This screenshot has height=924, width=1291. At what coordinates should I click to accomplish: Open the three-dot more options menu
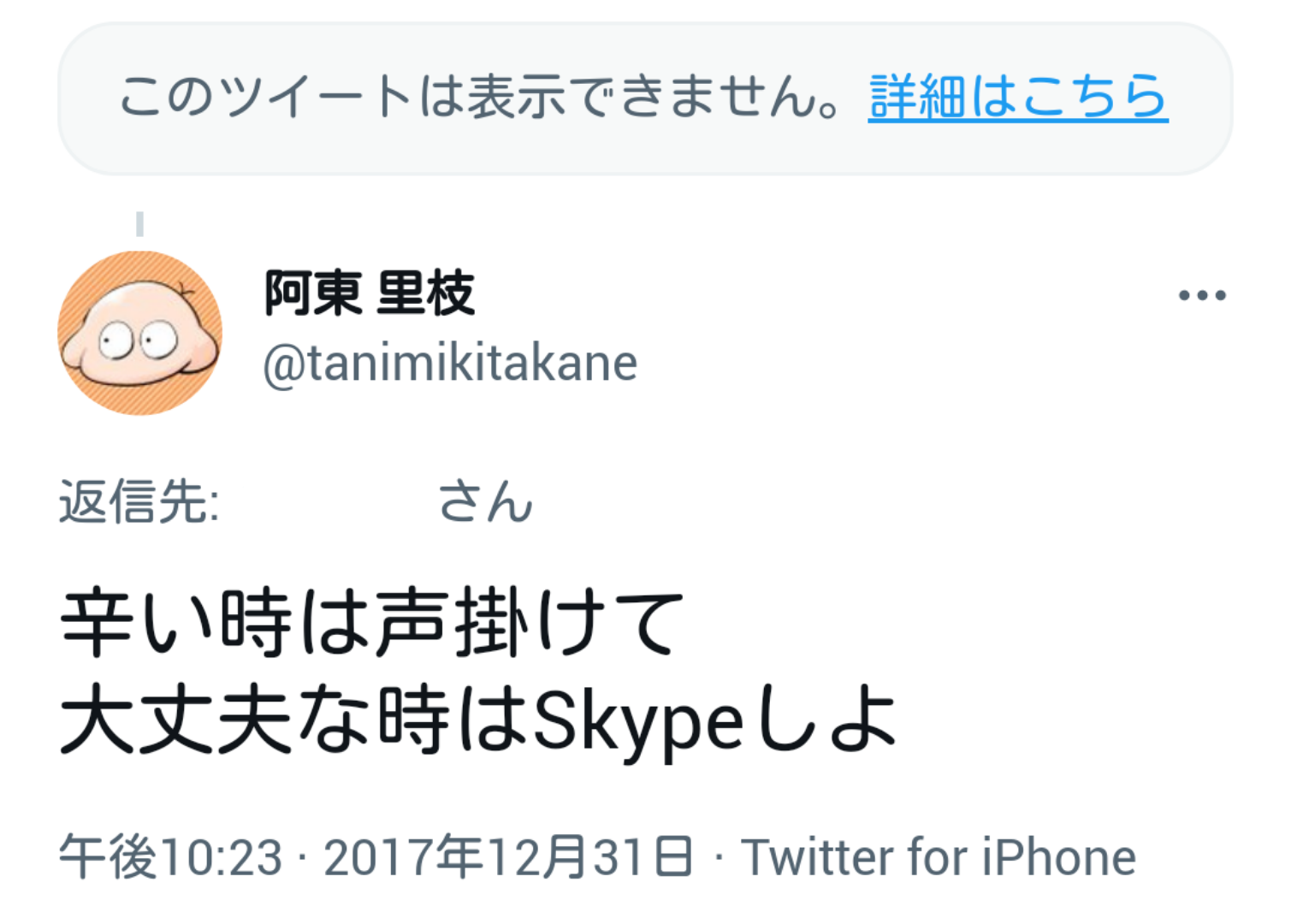[1201, 295]
